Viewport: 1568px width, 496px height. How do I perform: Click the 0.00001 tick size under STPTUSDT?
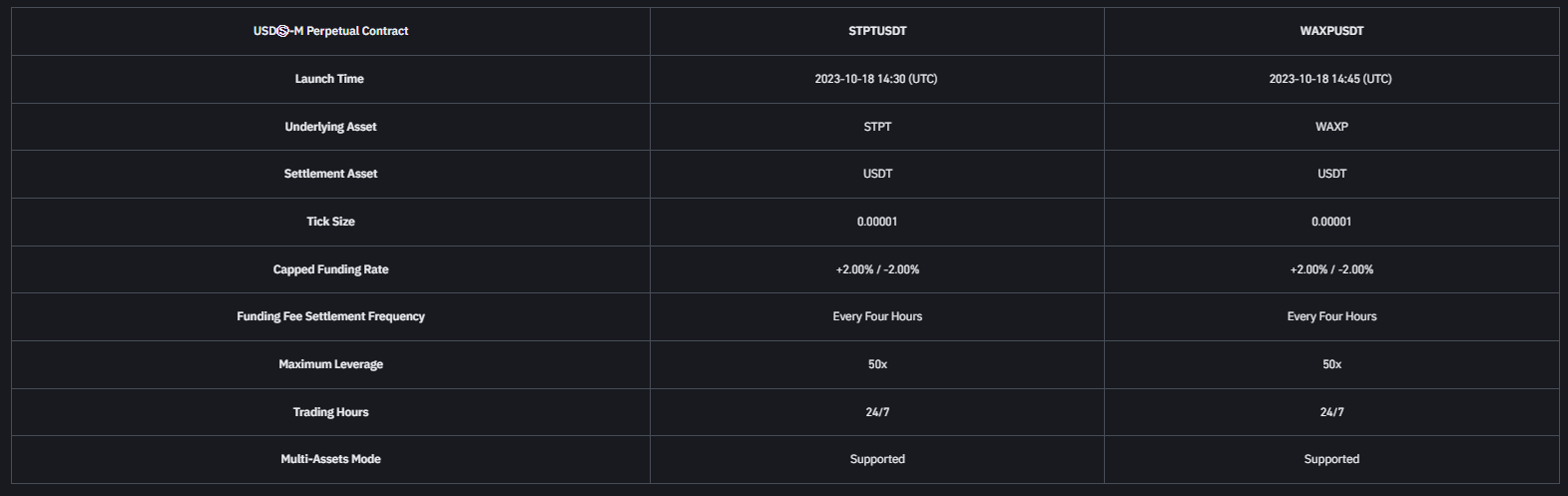click(877, 222)
